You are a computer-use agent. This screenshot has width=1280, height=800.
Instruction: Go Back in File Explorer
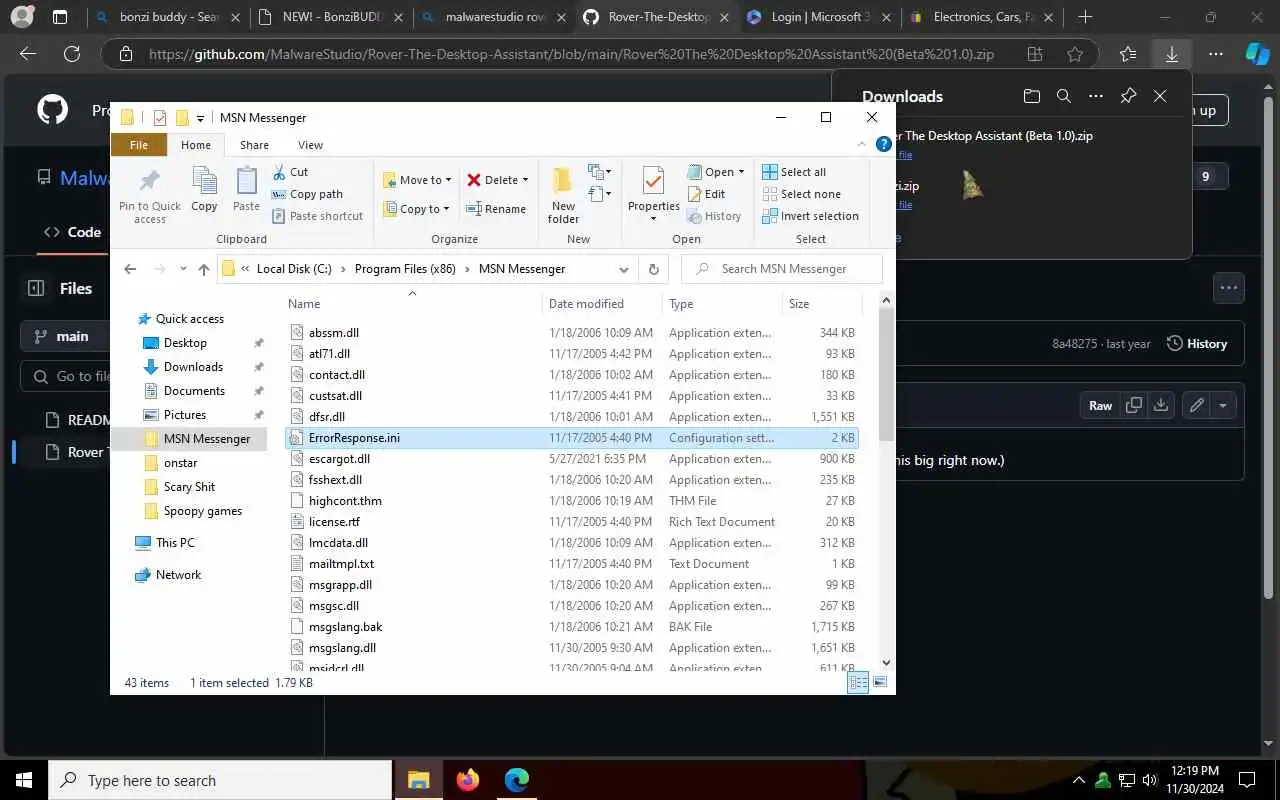click(130, 269)
